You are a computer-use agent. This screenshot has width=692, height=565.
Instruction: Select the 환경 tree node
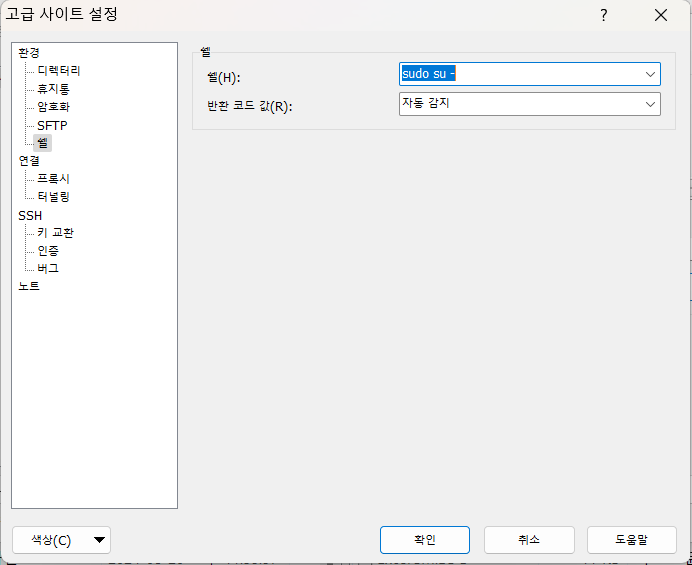(29, 53)
